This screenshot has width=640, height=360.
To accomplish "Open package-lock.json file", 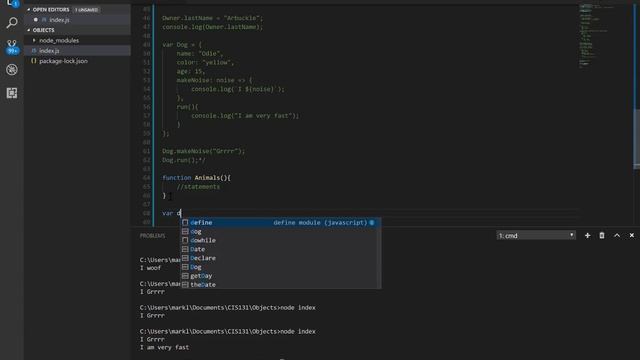I will (x=63, y=61).
